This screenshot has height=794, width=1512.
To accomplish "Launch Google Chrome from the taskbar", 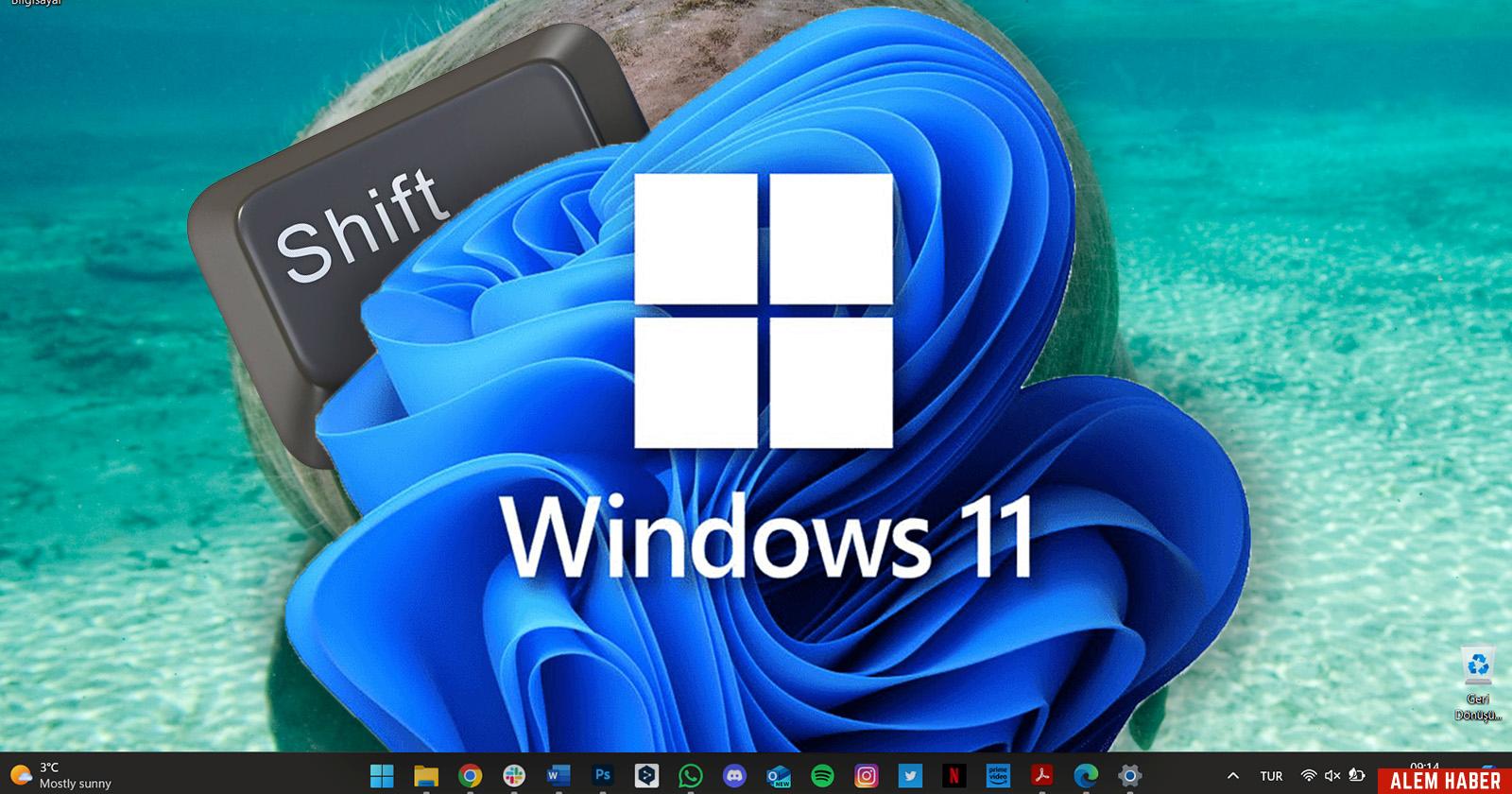I will click(x=470, y=776).
